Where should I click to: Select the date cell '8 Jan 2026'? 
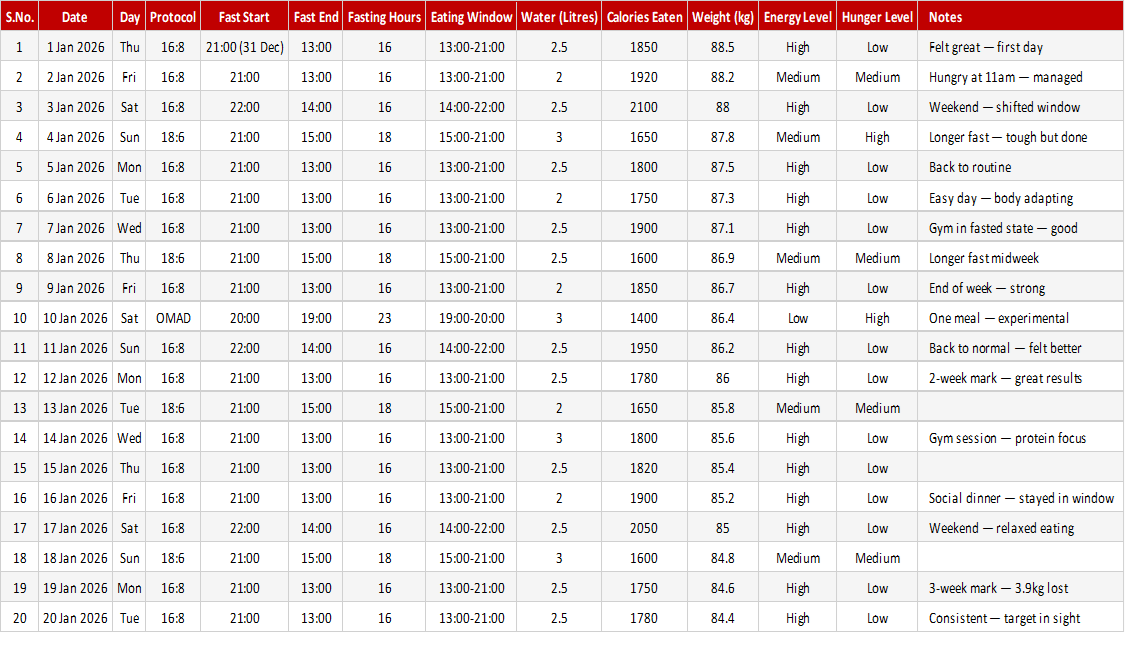pos(75,259)
